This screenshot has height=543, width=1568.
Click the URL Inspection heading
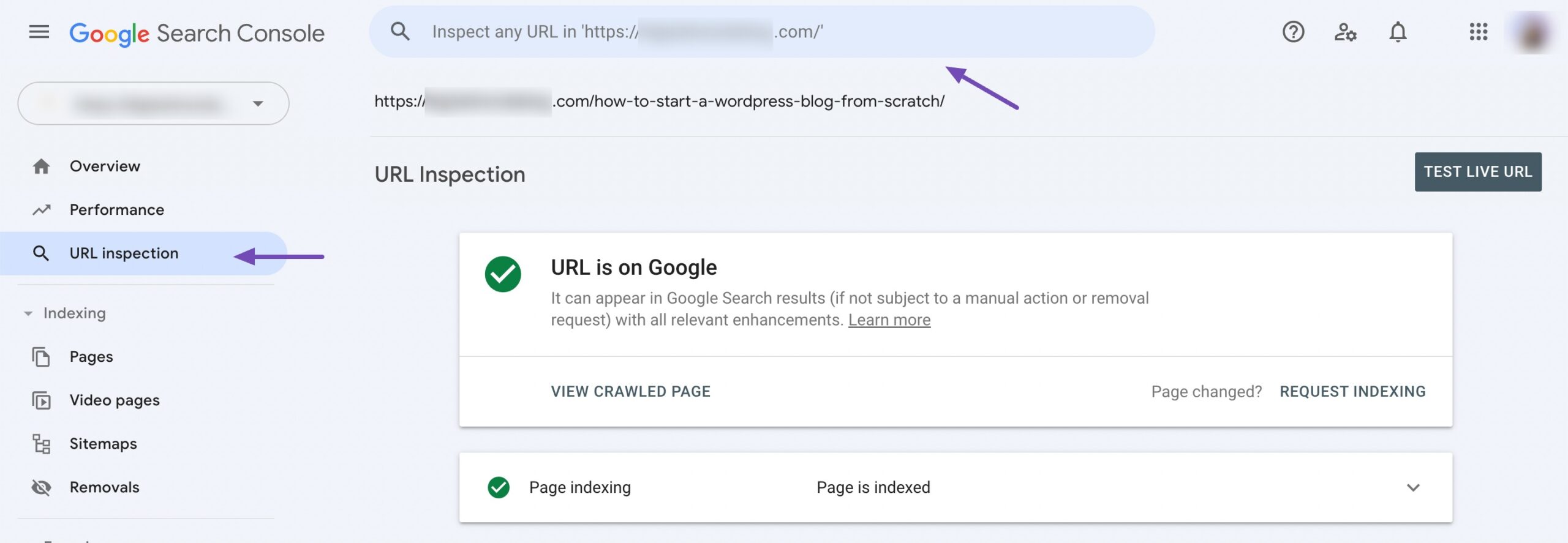(450, 175)
